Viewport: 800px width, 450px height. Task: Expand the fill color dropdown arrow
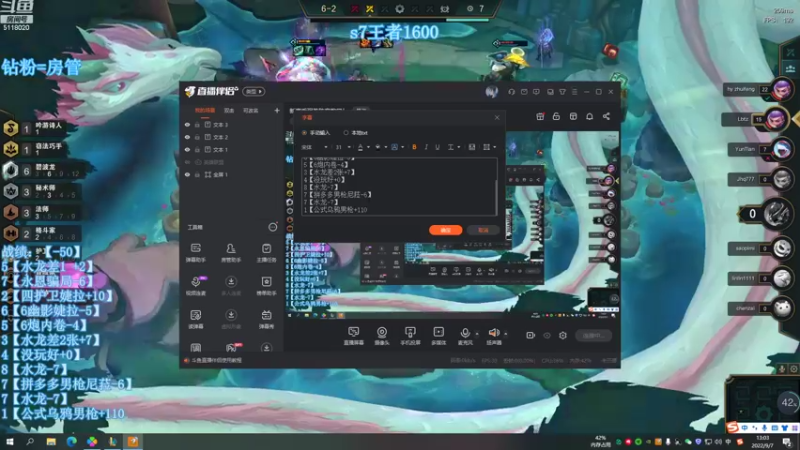tap(386, 147)
